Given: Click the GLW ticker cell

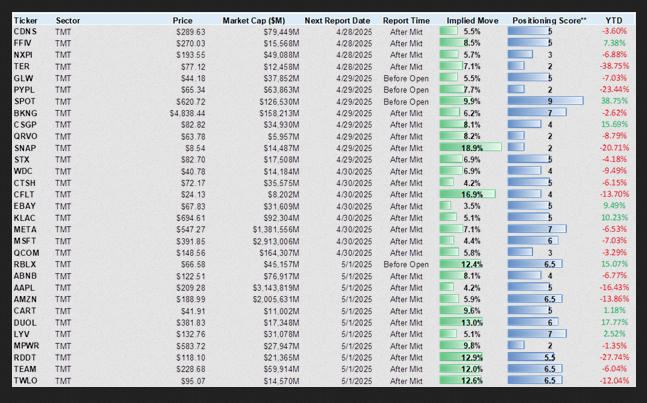Looking at the screenshot, I should coord(23,78).
